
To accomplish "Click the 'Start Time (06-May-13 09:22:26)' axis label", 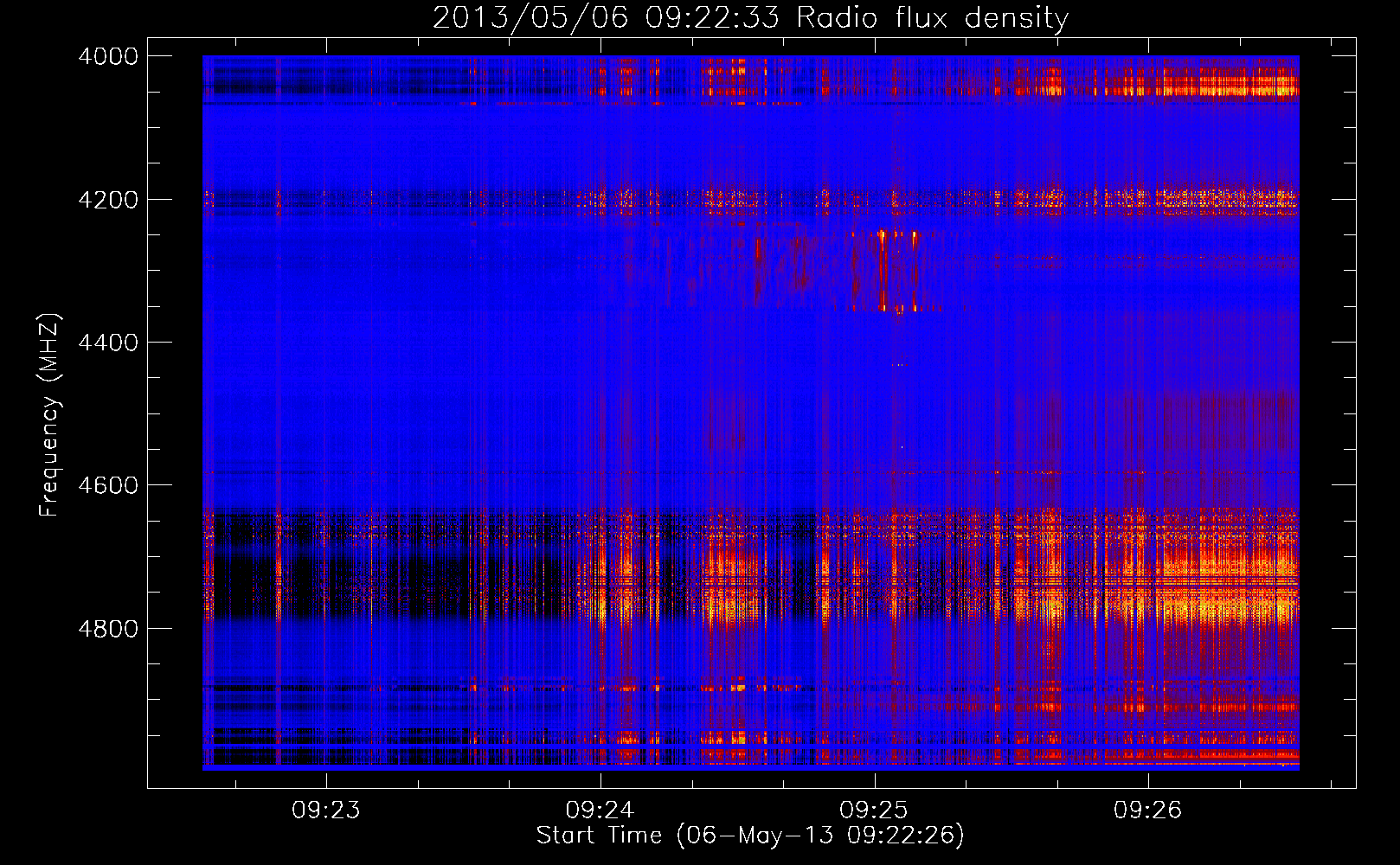I will coord(750,836).
